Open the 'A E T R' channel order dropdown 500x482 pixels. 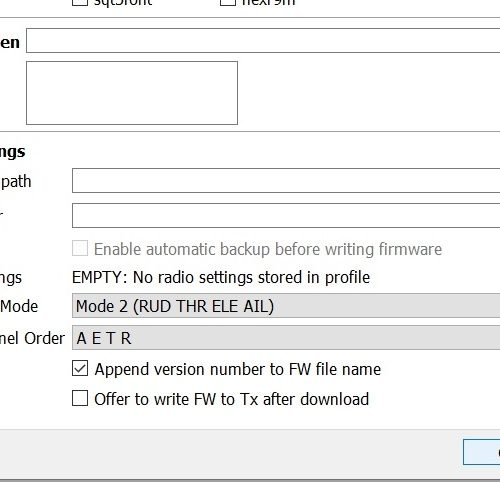click(x=286, y=338)
